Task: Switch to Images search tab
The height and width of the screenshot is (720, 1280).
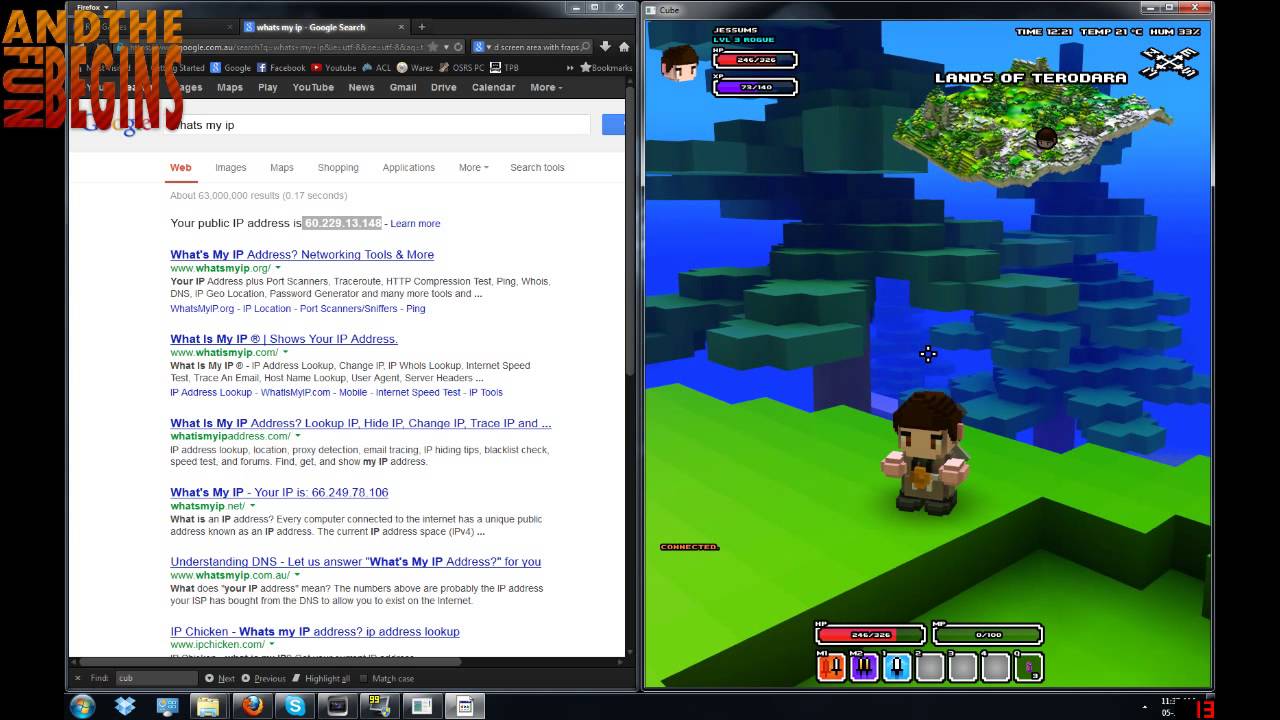Action: [x=230, y=168]
